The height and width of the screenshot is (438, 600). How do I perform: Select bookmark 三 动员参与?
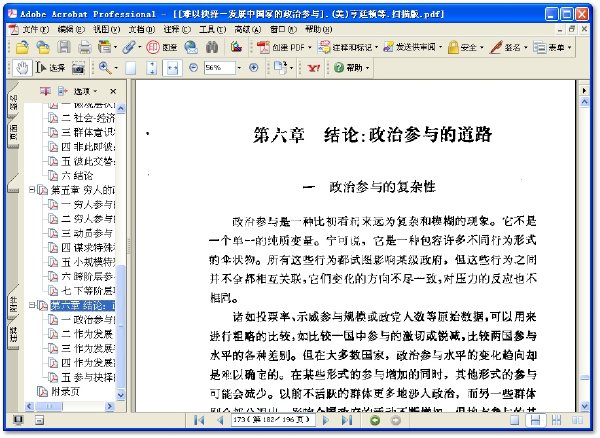[x=87, y=233]
